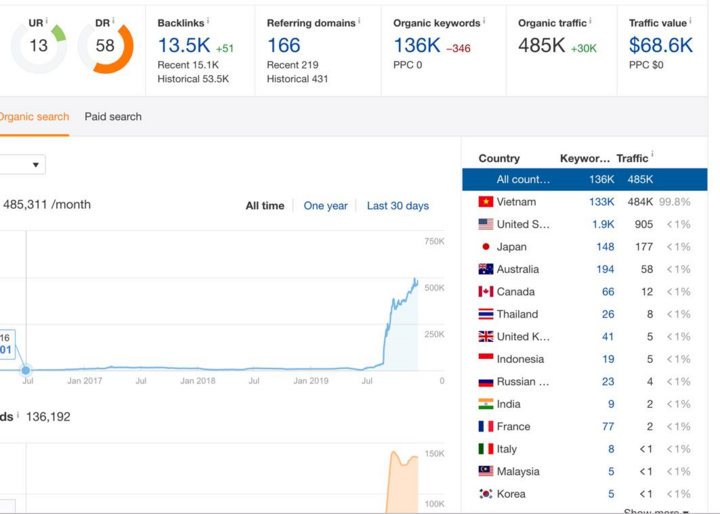Click the Traffic column info icon
Image resolution: width=720 pixels, height=514 pixels.
coord(652,154)
